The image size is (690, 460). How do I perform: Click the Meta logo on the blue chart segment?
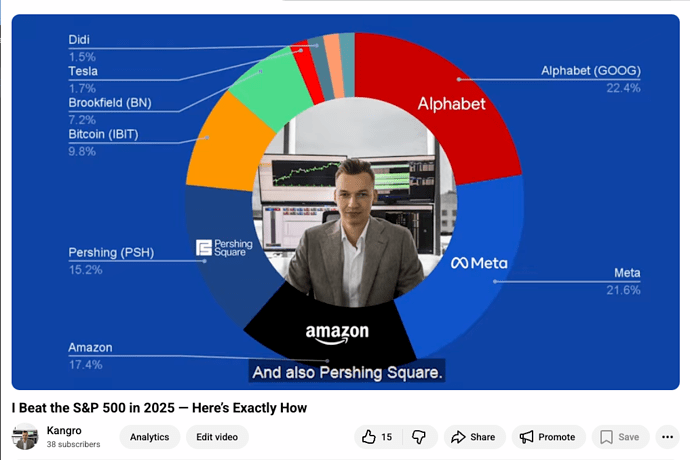[x=479, y=263]
